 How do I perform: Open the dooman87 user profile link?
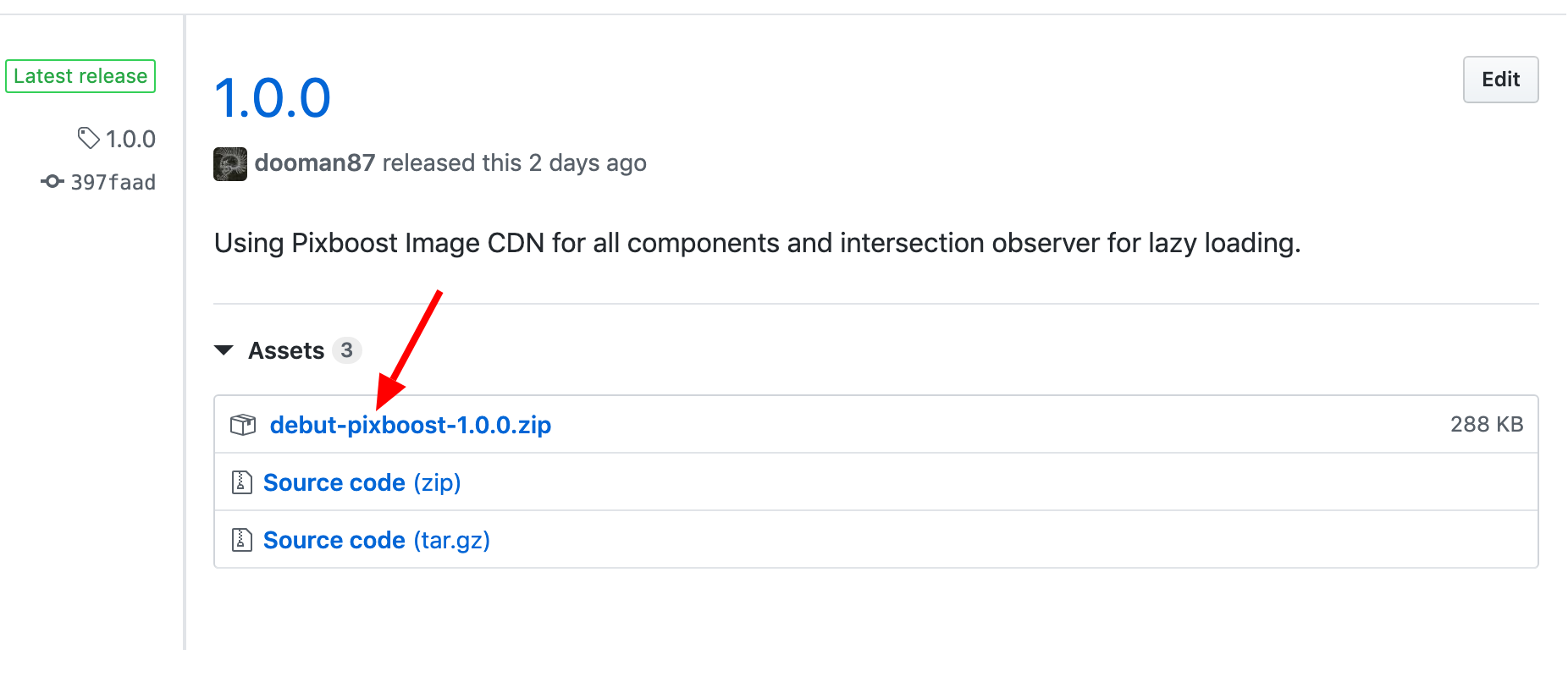[x=315, y=162]
